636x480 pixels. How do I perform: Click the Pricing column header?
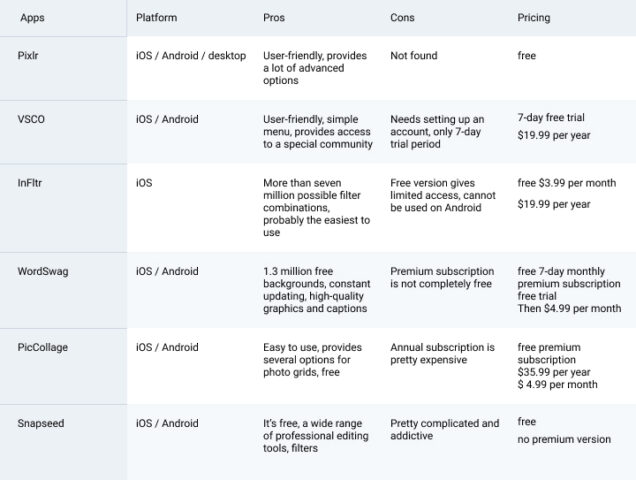pos(534,18)
